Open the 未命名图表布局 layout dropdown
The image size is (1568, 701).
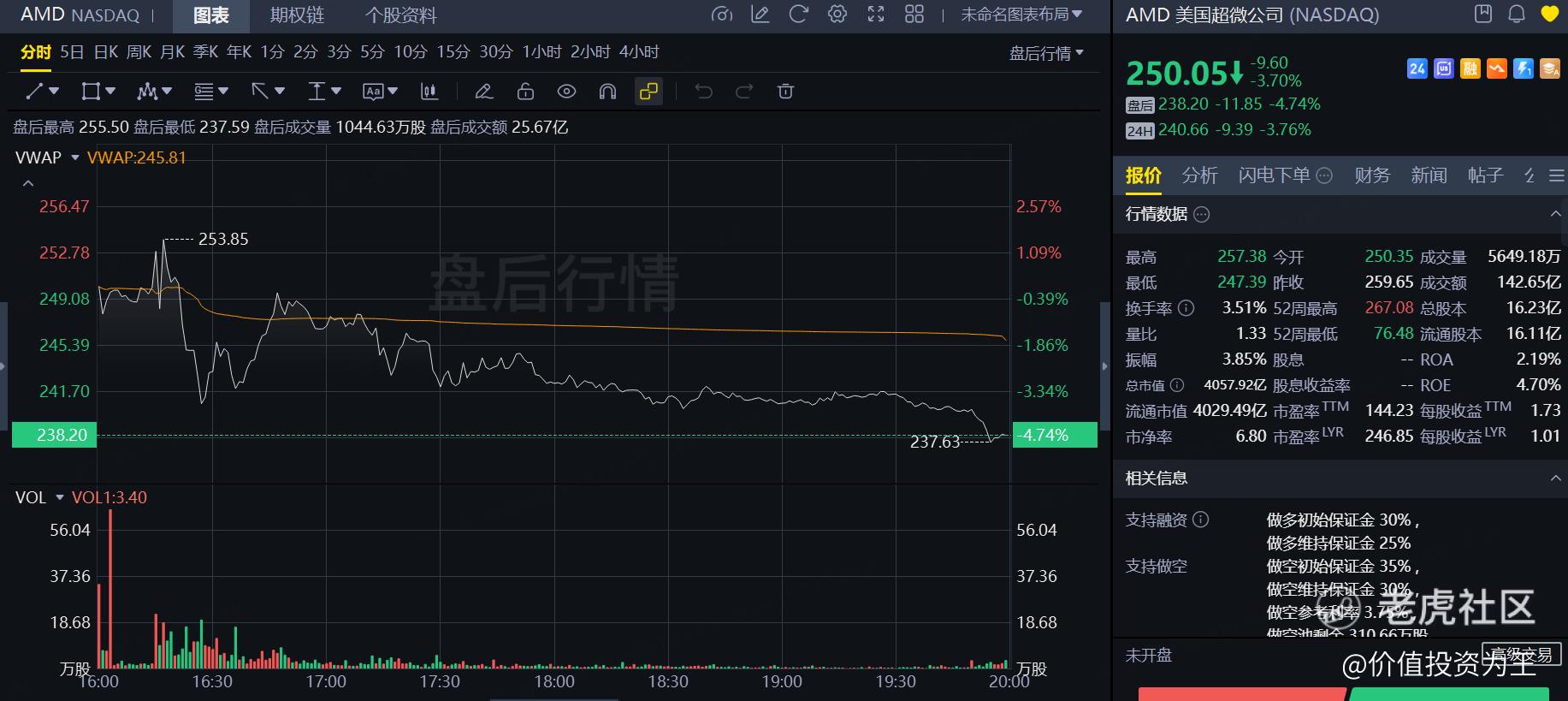tap(1021, 15)
